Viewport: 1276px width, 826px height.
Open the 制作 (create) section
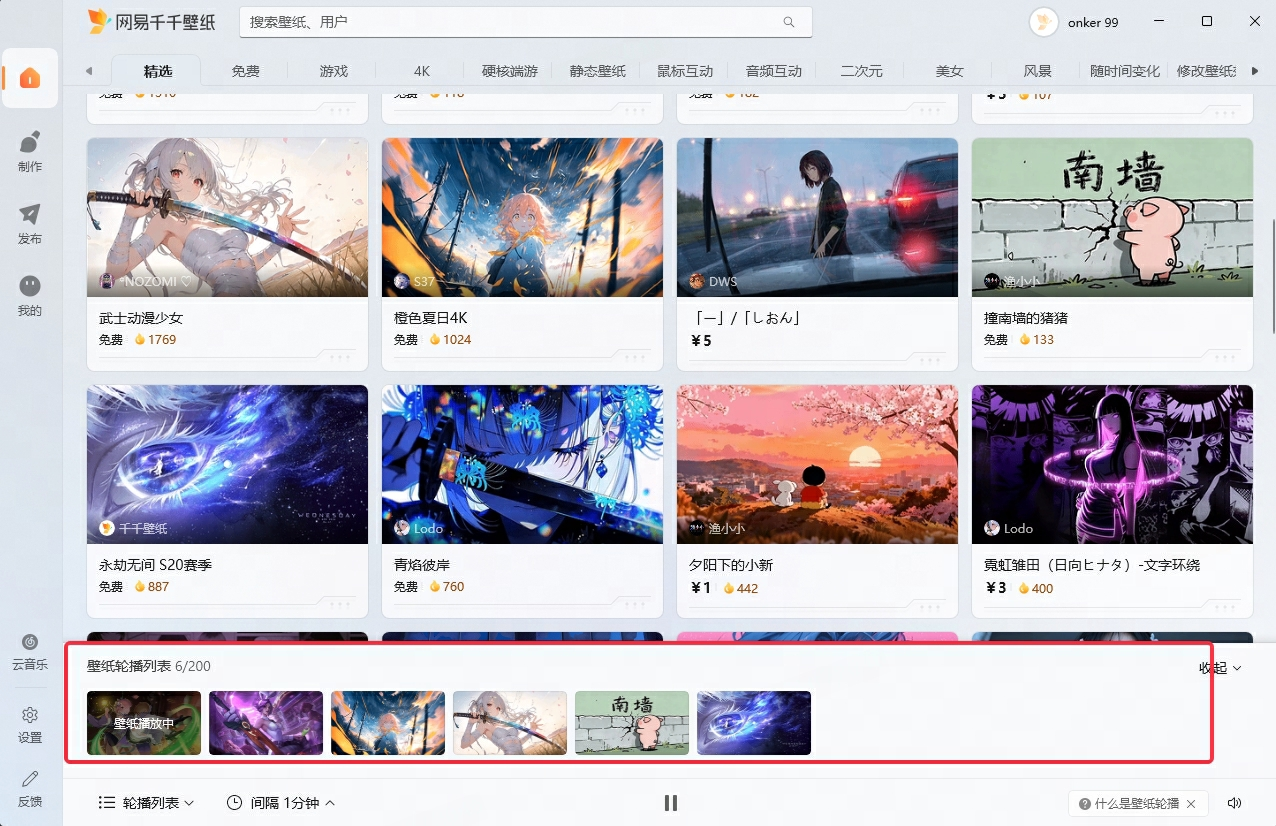(30, 151)
